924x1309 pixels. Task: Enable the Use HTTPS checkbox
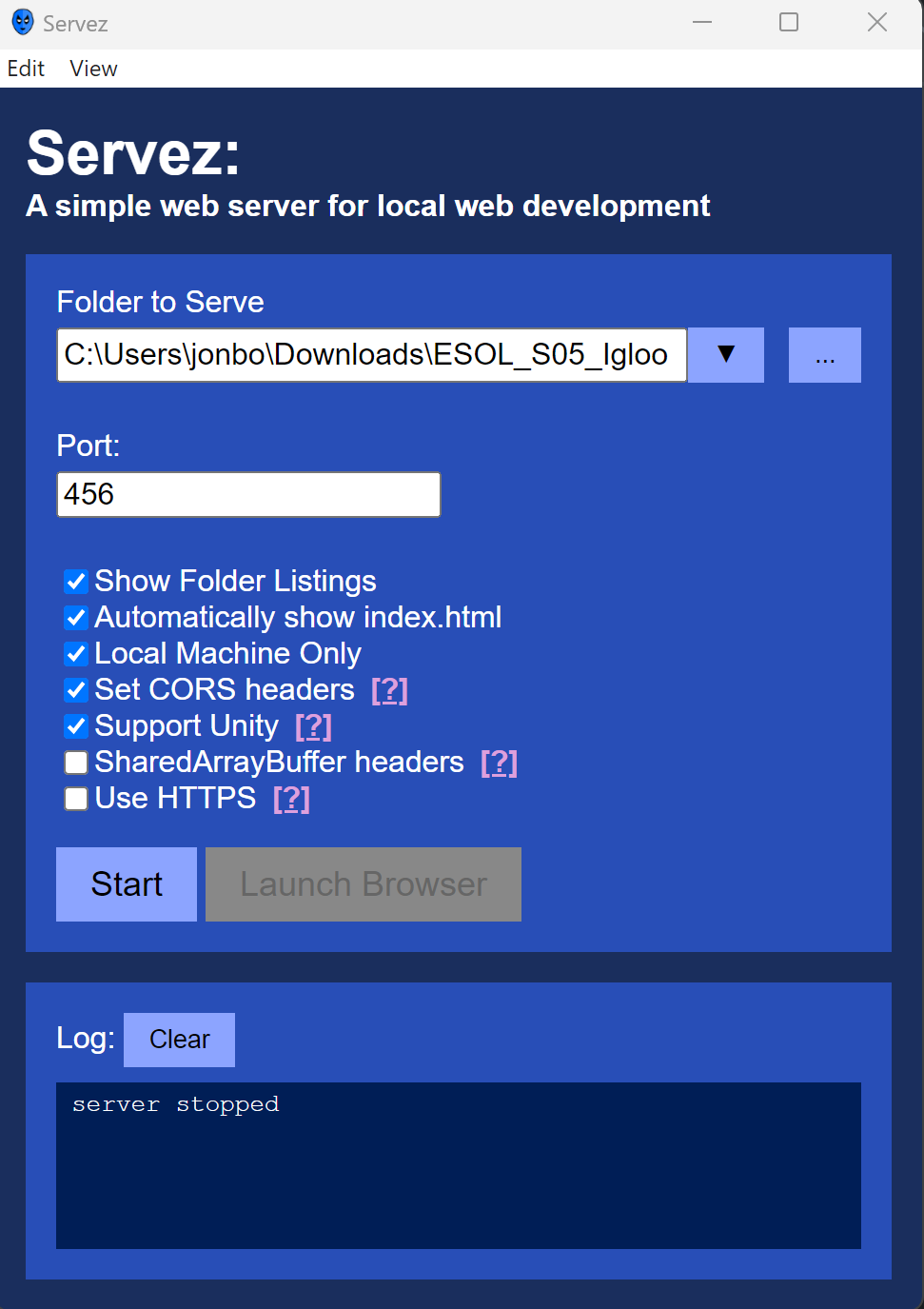(76, 799)
